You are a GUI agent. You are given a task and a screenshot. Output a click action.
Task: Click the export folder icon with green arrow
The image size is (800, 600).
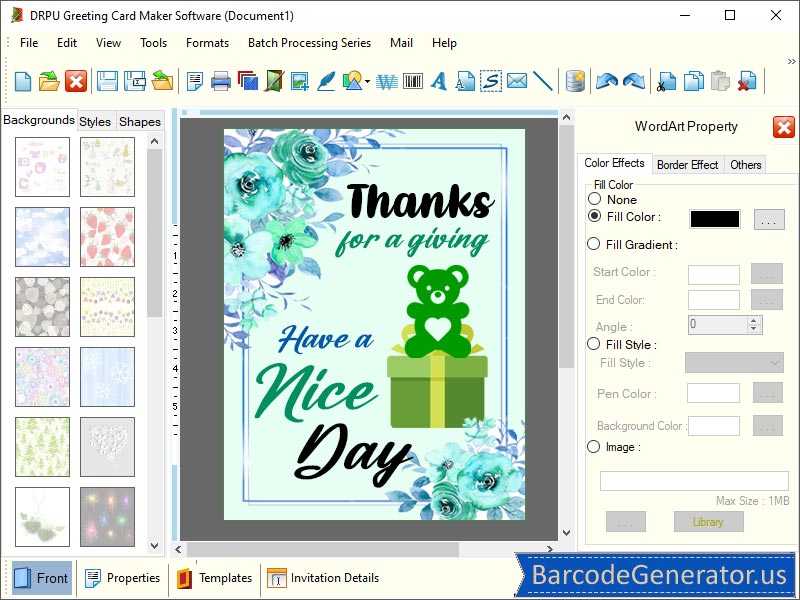pyautogui.click(x=162, y=81)
